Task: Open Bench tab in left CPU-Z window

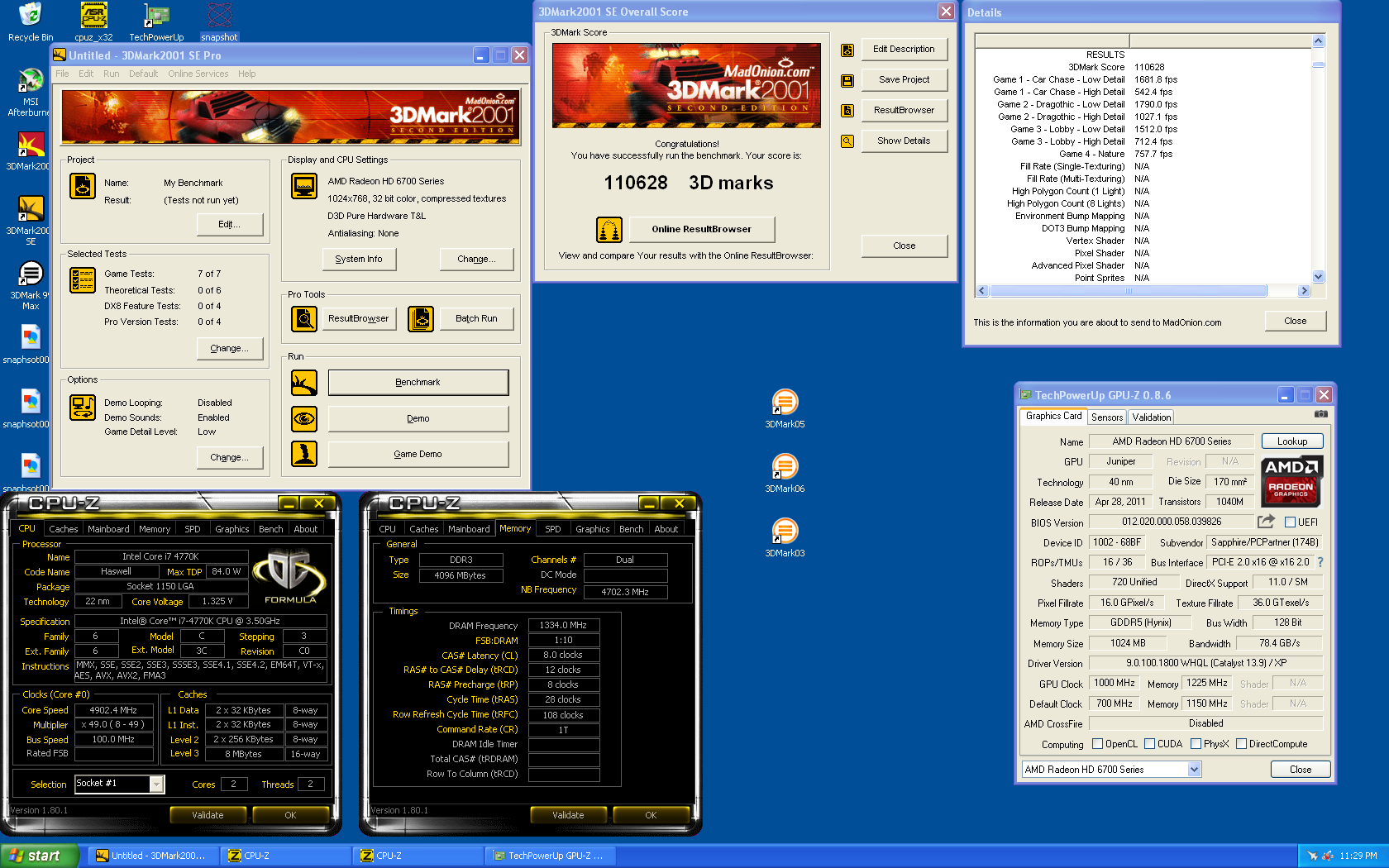Action: pos(271,529)
